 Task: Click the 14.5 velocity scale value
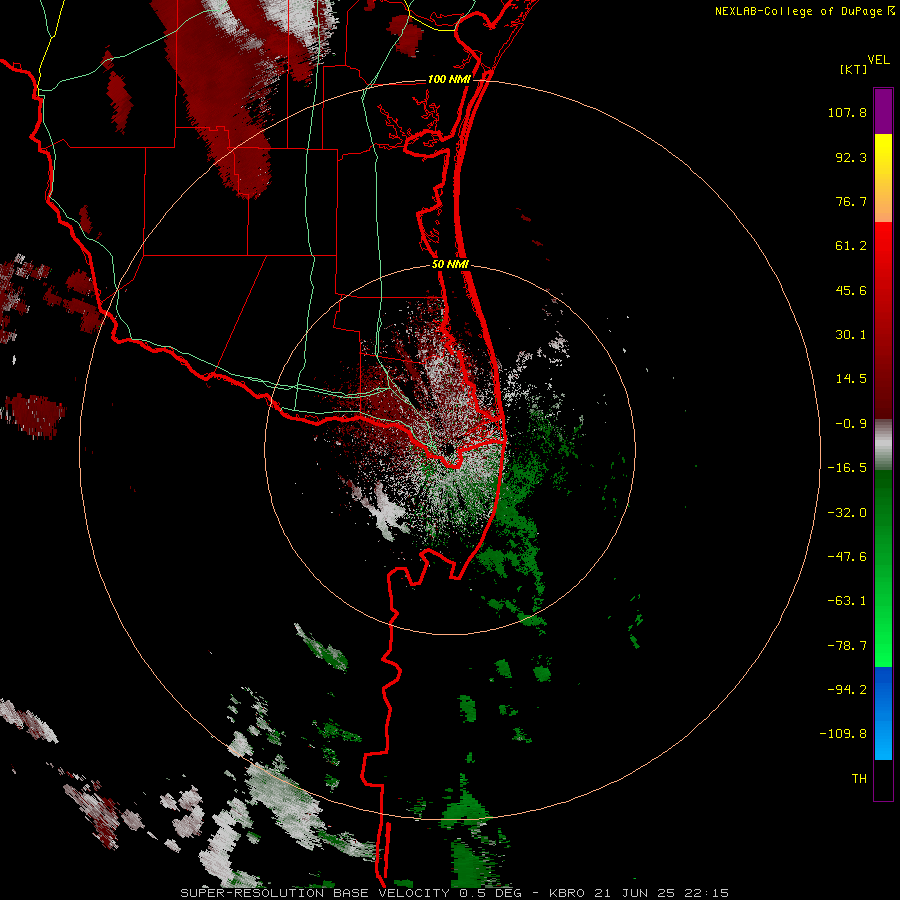tap(851, 379)
